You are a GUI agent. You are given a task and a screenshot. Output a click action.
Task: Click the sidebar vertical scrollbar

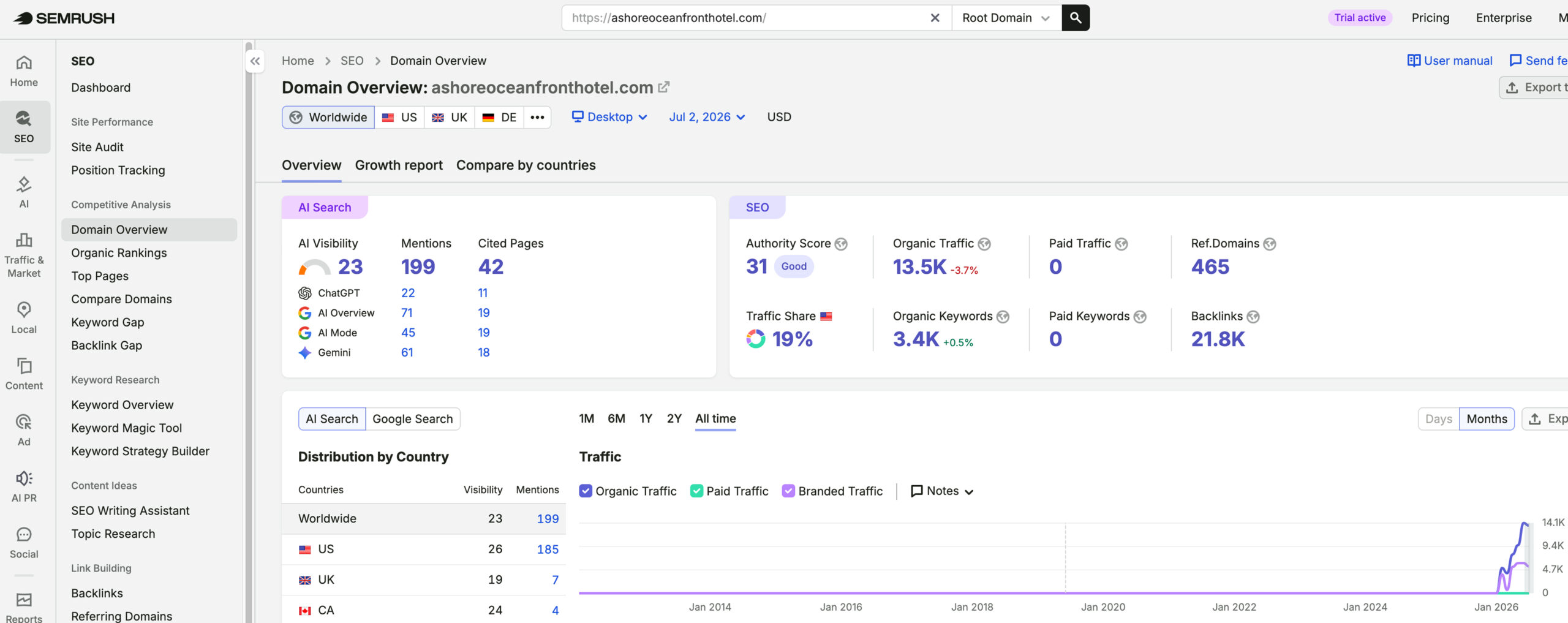[249, 331]
